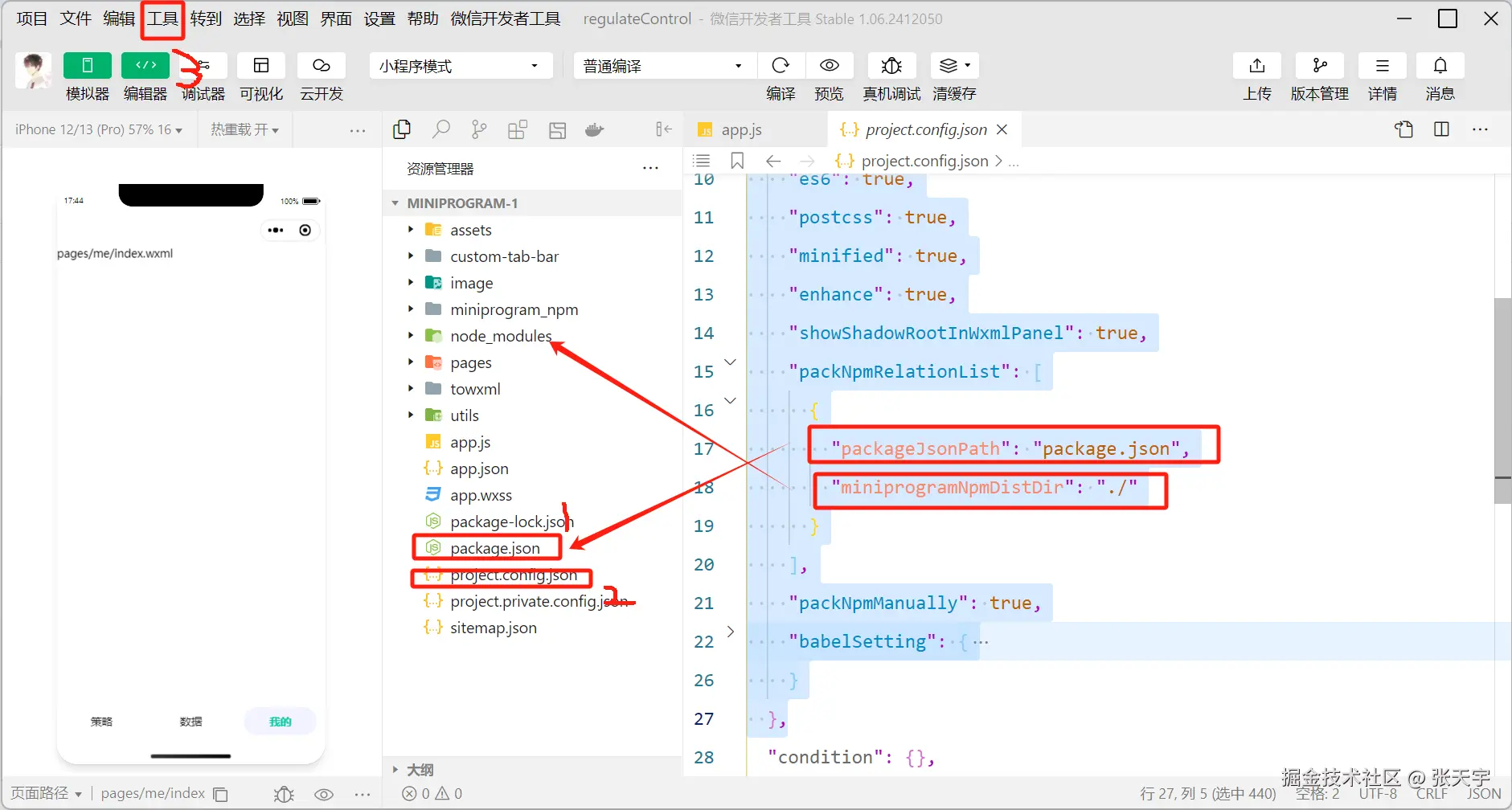Click the editor vertical scrollbar thumb
This screenshot has width=1512, height=810.
tap(1502, 400)
